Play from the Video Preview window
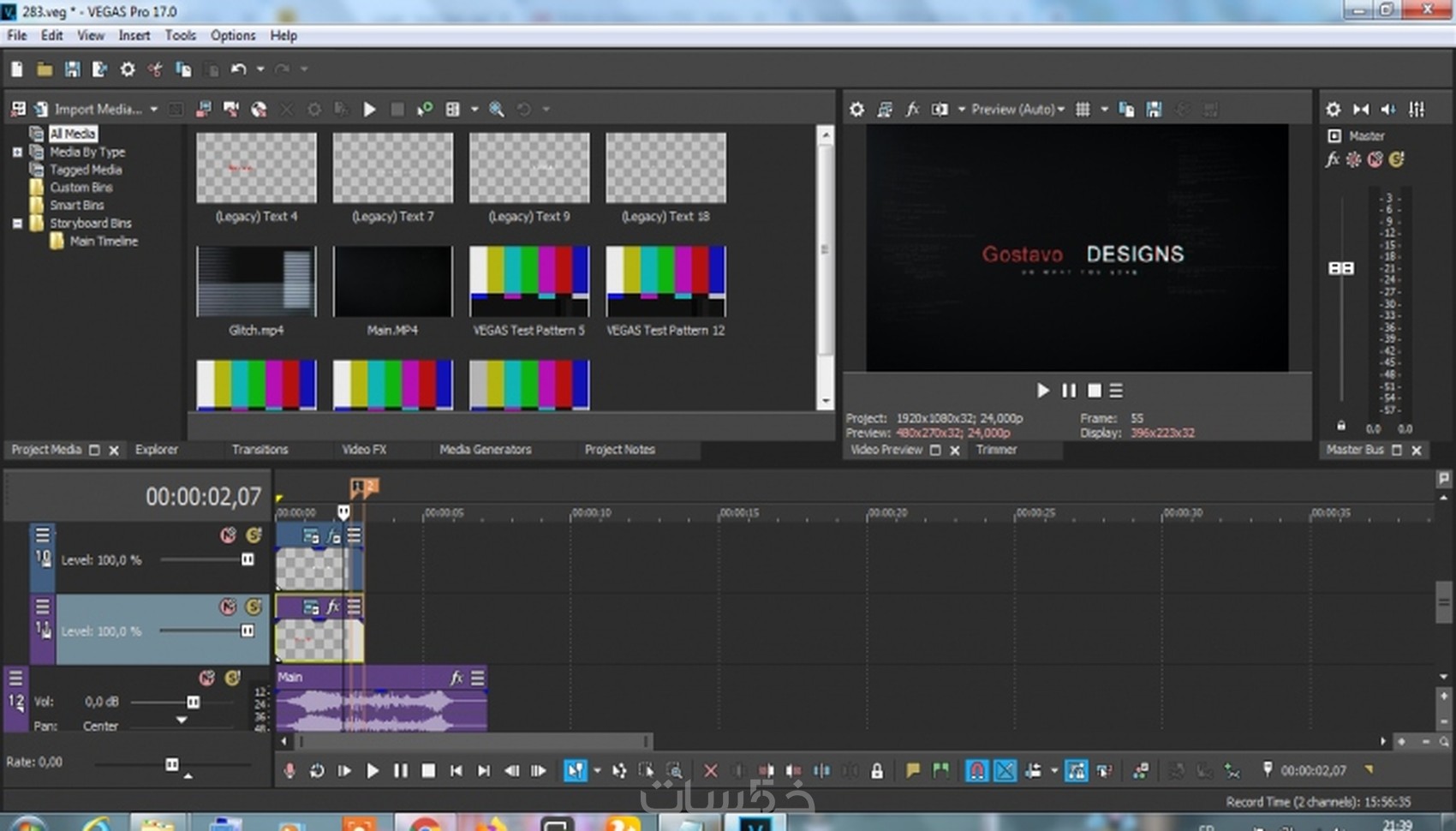Image resolution: width=1456 pixels, height=831 pixels. (x=1042, y=391)
